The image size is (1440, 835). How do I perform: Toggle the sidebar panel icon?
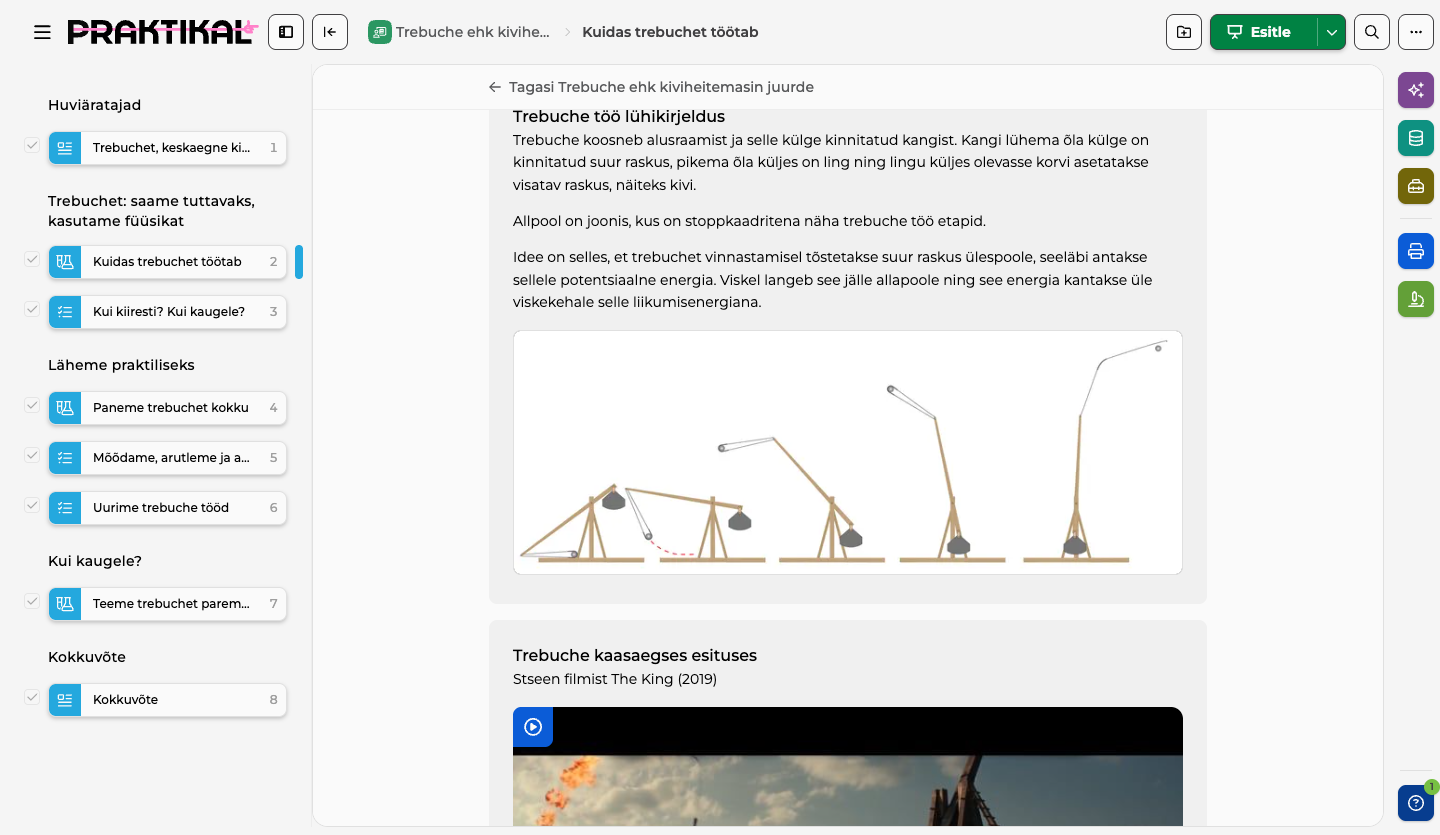[286, 32]
